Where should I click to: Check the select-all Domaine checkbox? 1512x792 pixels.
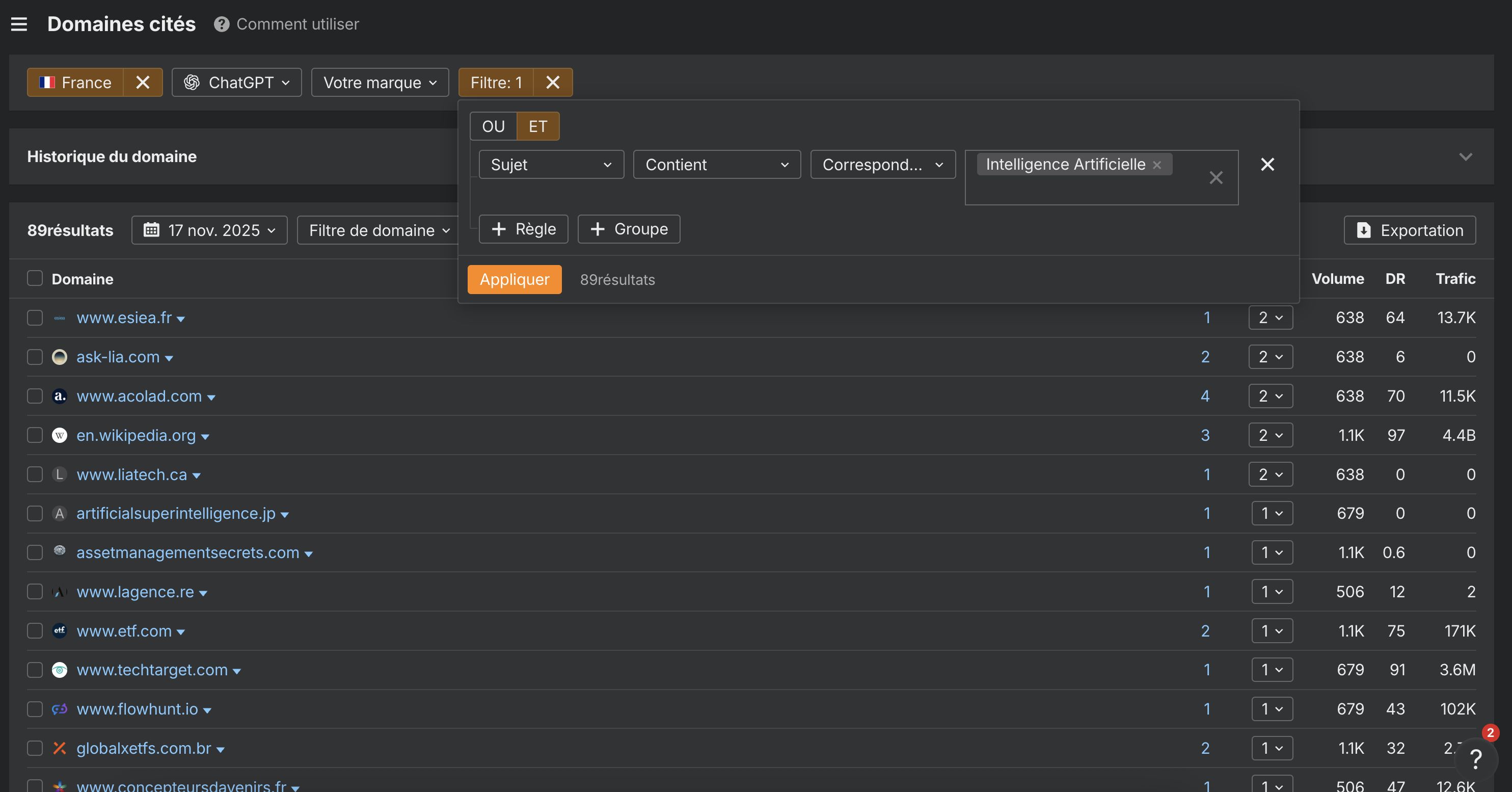pyautogui.click(x=35, y=278)
